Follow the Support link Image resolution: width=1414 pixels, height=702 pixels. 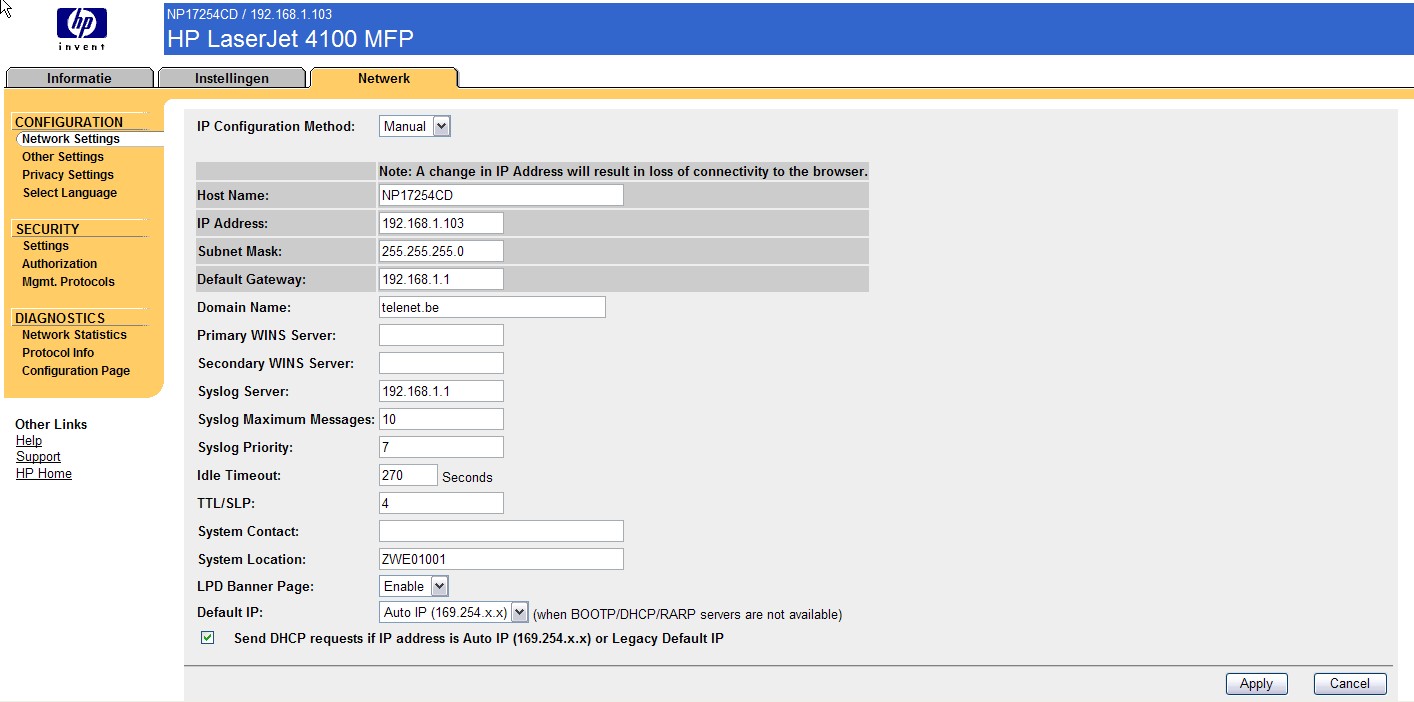point(38,457)
